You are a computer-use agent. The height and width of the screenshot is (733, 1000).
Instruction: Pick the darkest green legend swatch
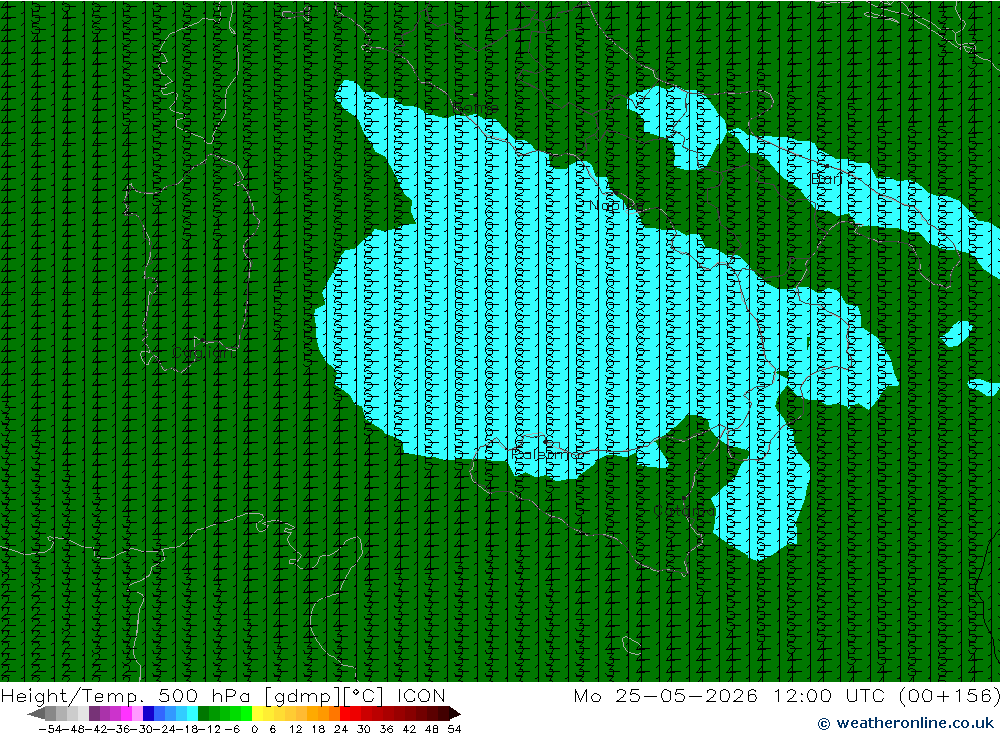203,713
